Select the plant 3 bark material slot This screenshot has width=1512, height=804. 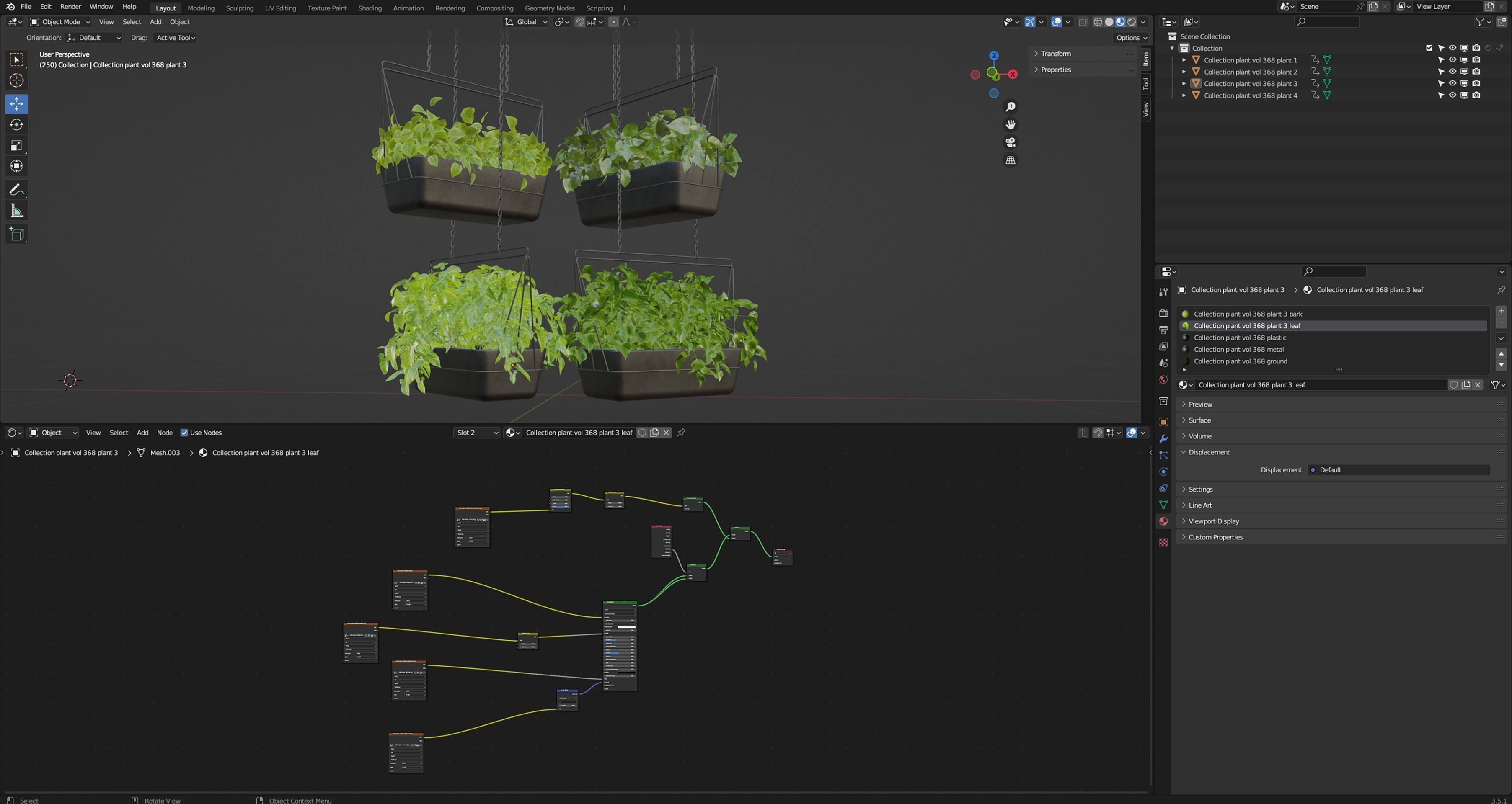[x=1333, y=314]
